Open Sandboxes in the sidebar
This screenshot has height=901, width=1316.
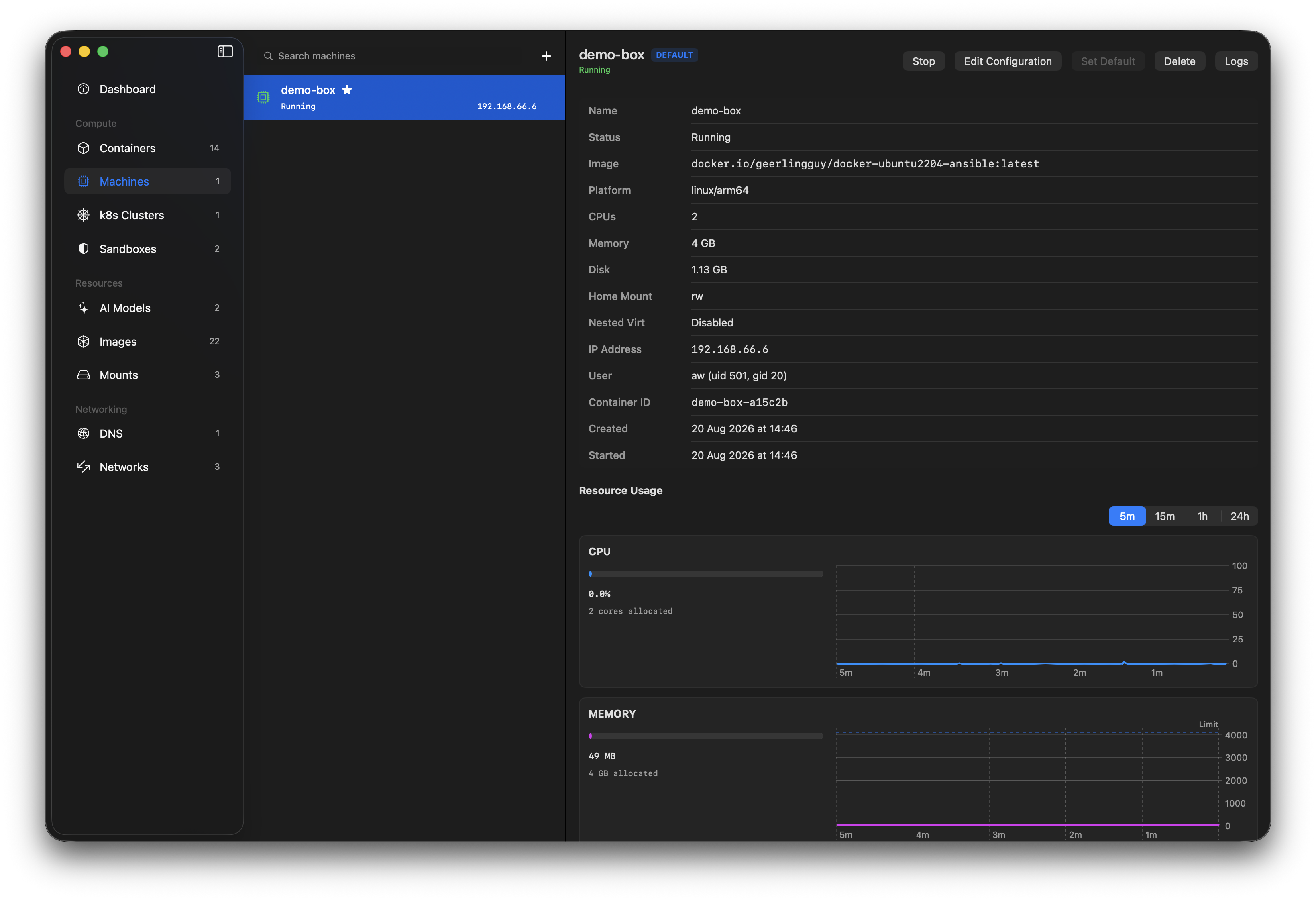click(x=147, y=249)
